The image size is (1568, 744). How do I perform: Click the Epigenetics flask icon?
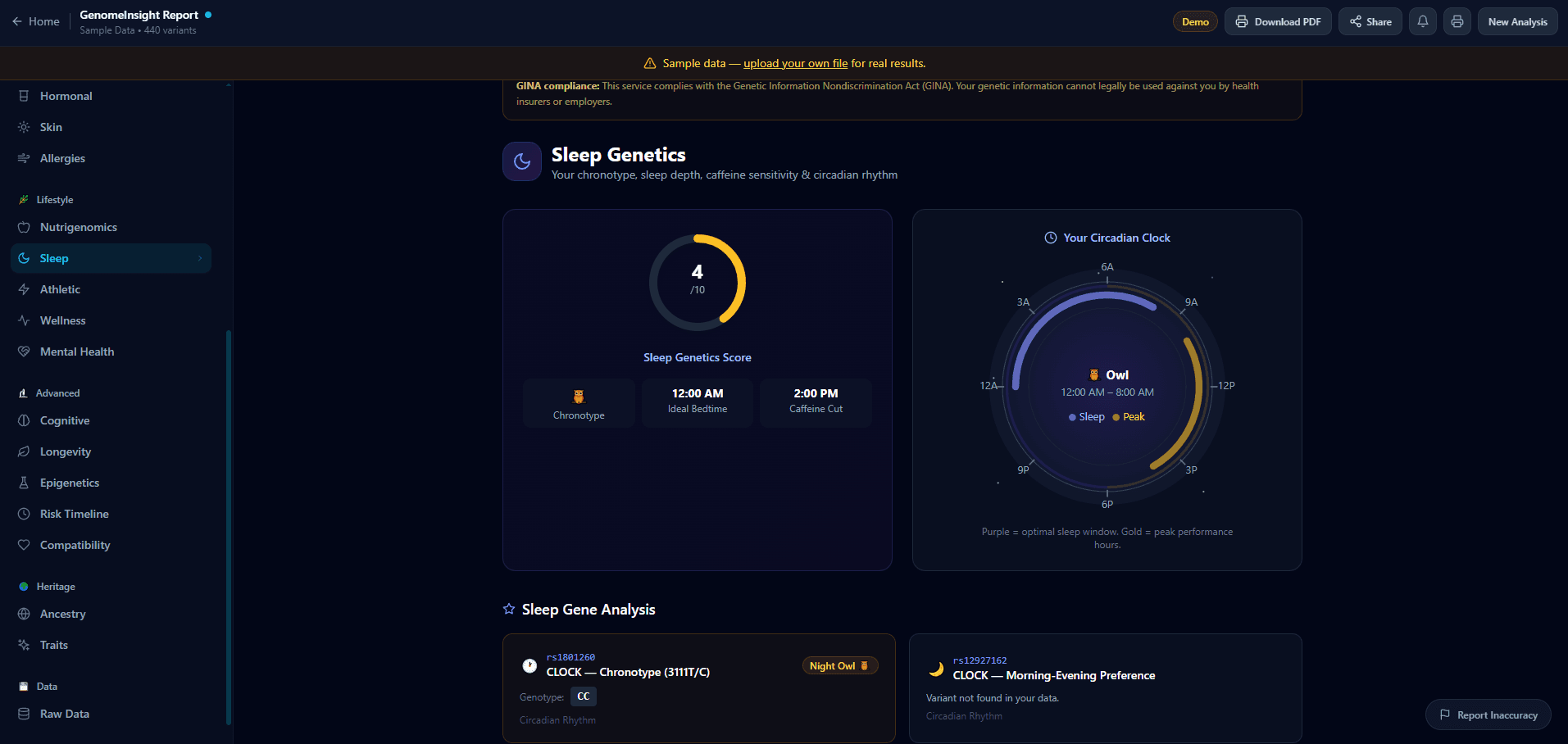click(x=25, y=483)
